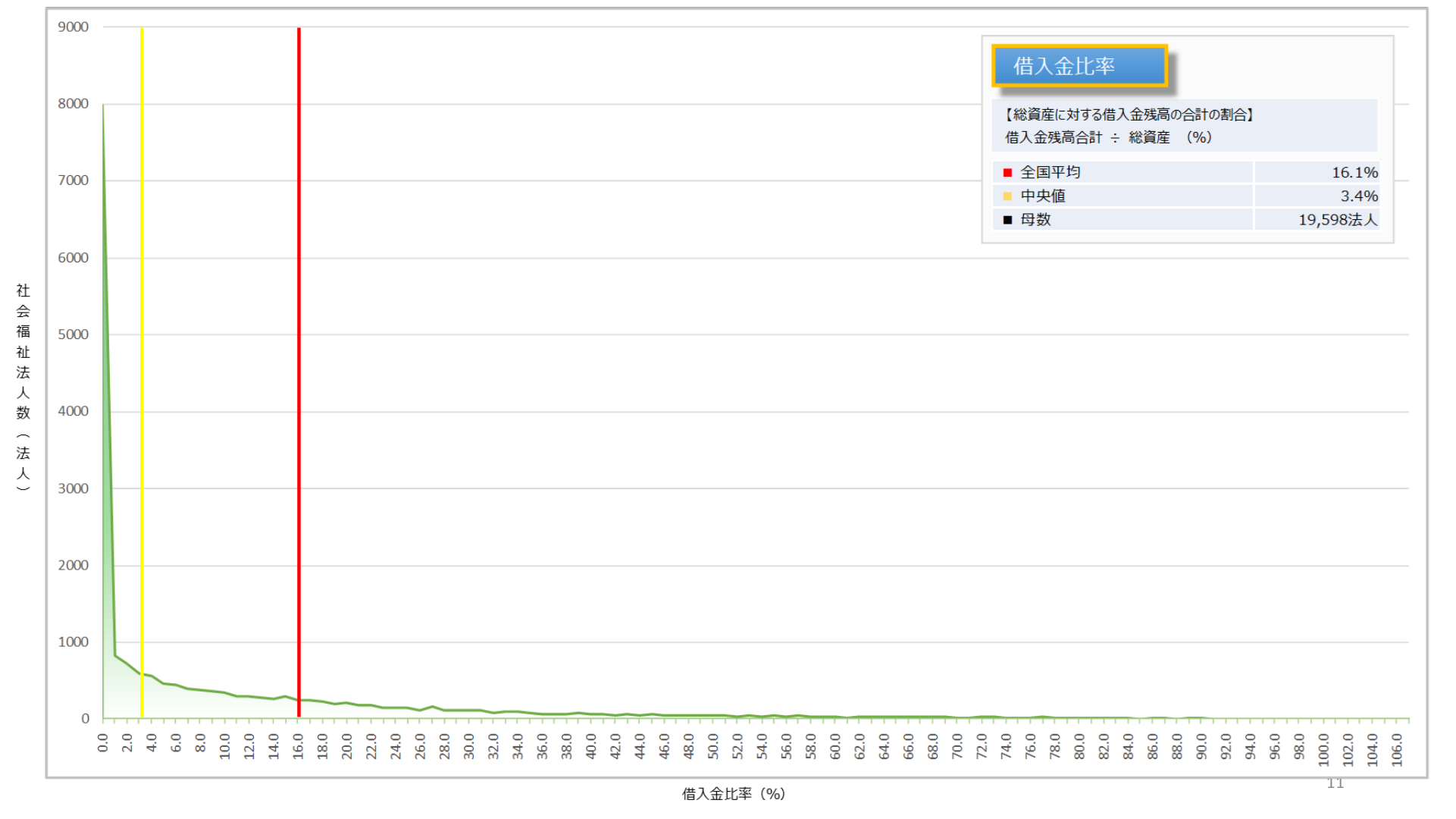
Task: Click the 19,598法人 count cell
Action: [x=1337, y=219]
